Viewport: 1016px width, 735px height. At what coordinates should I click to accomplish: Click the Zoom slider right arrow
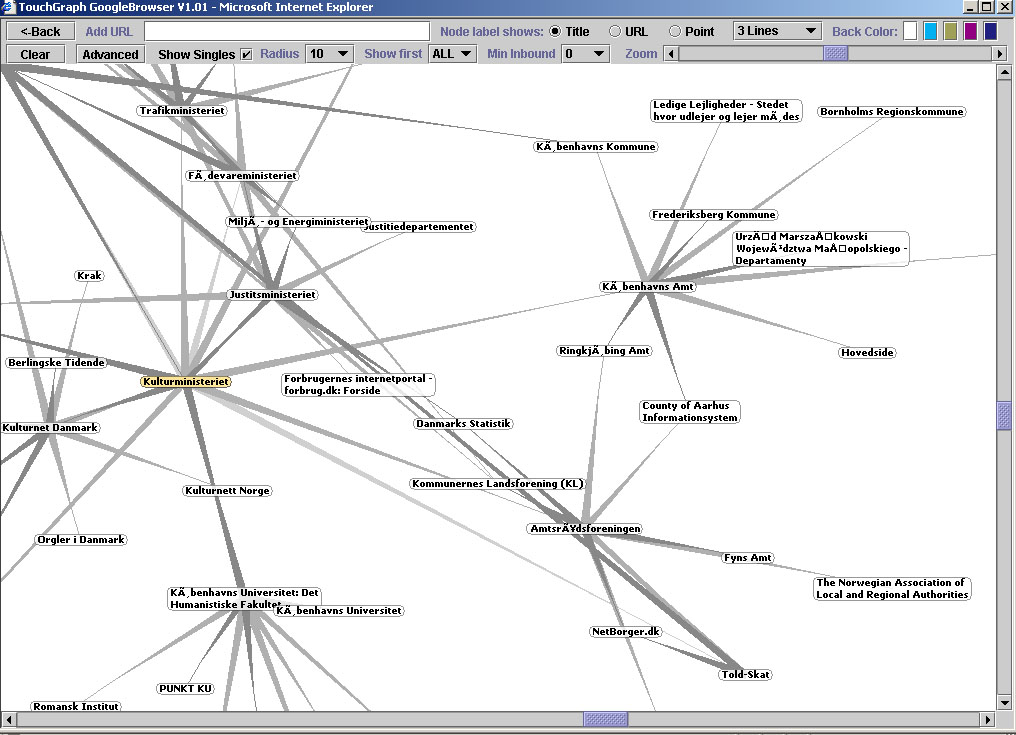click(x=1000, y=54)
